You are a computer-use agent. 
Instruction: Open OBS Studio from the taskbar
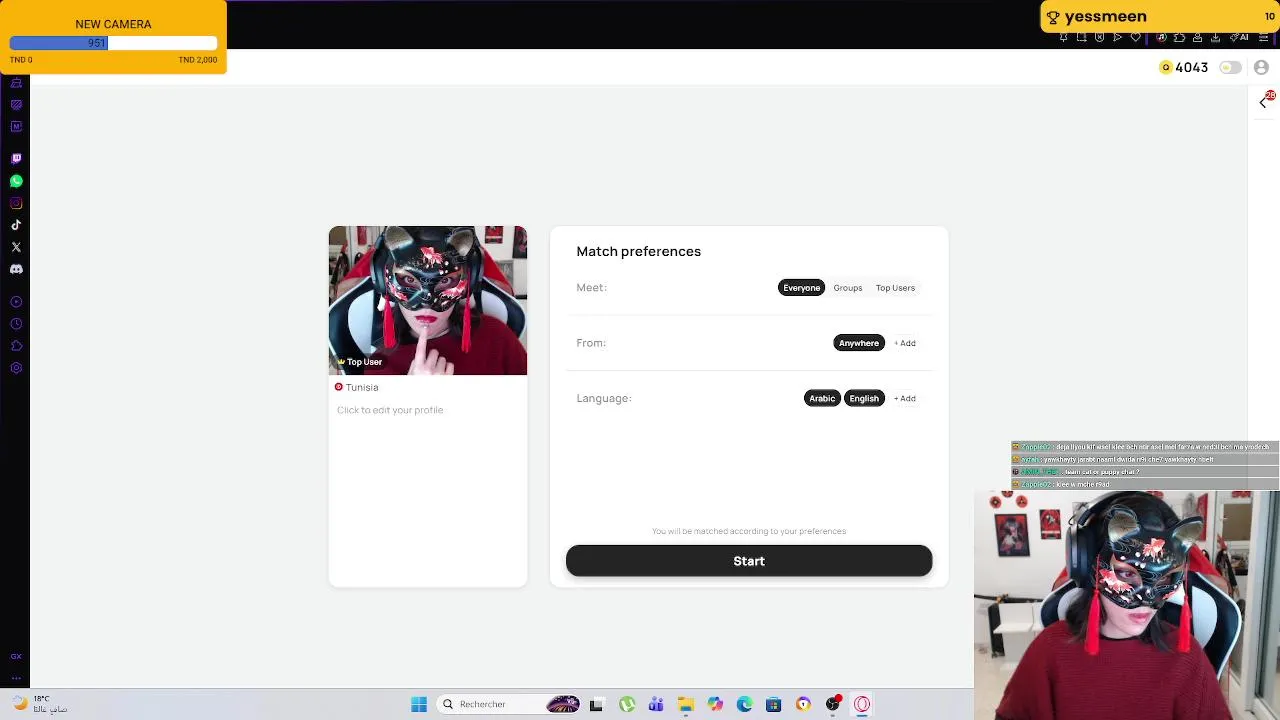pyautogui.click(x=833, y=704)
